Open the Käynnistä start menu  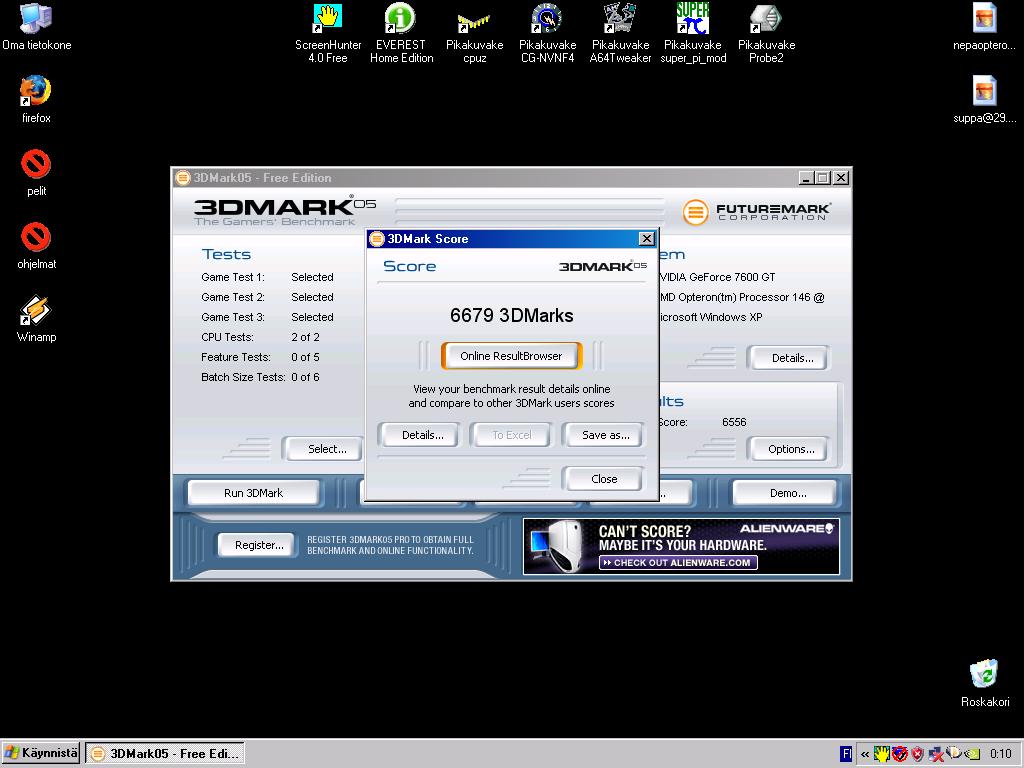pos(40,753)
